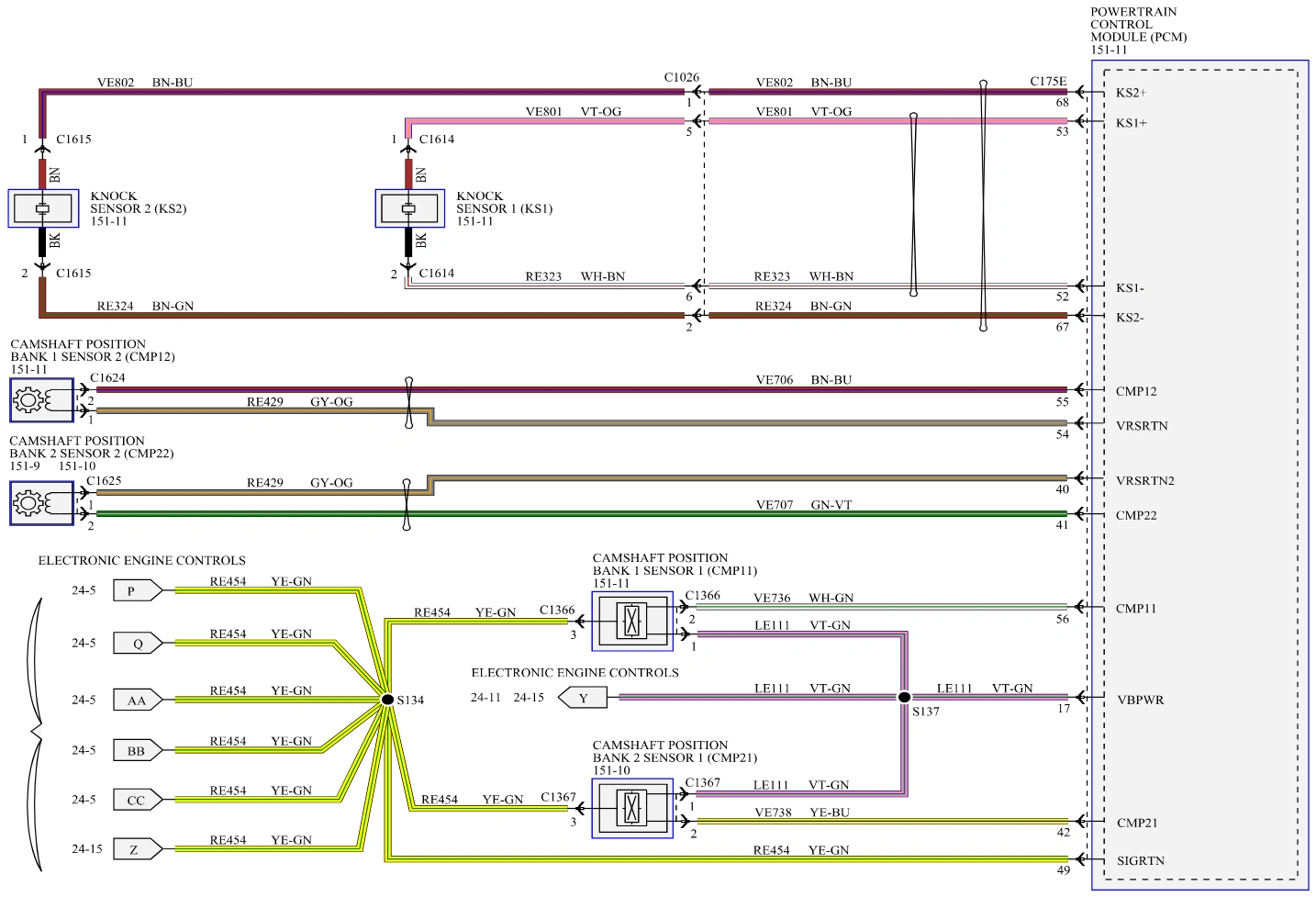The image size is (1316, 897).
Task: Click the VE706 BN-BU wire label
Action: point(804,379)
